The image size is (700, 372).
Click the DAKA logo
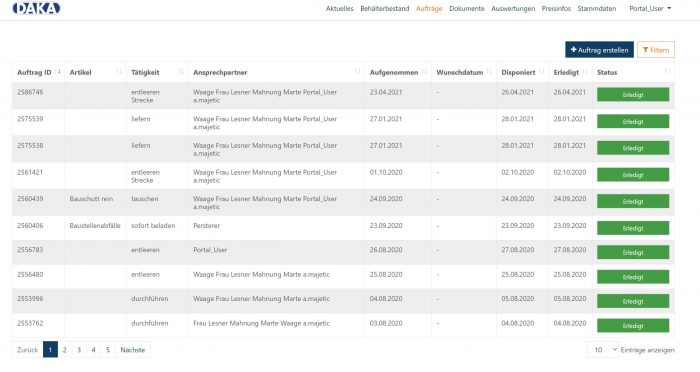coord(36,8)
